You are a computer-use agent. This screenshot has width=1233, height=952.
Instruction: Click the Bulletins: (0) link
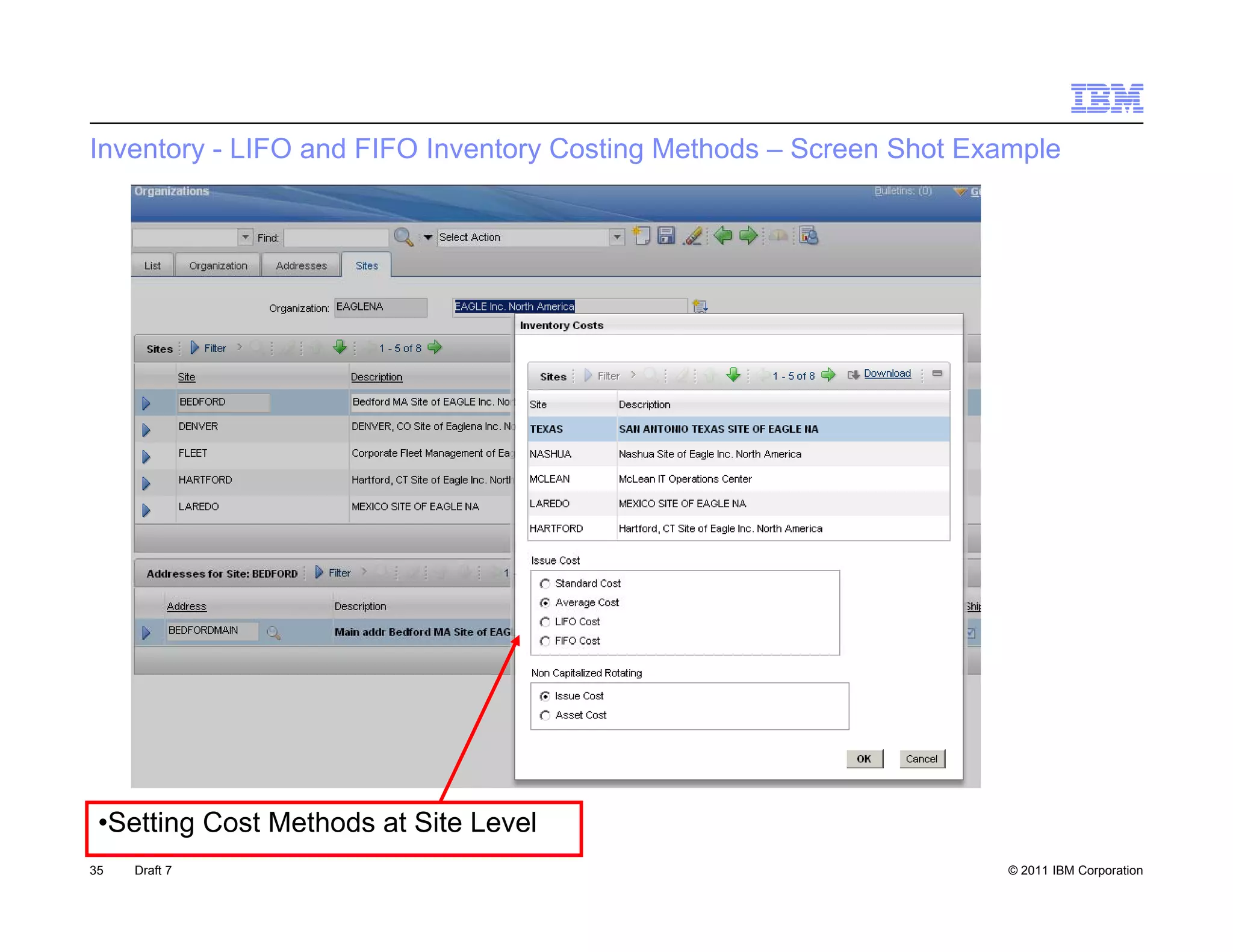click(x=903, y=191)
